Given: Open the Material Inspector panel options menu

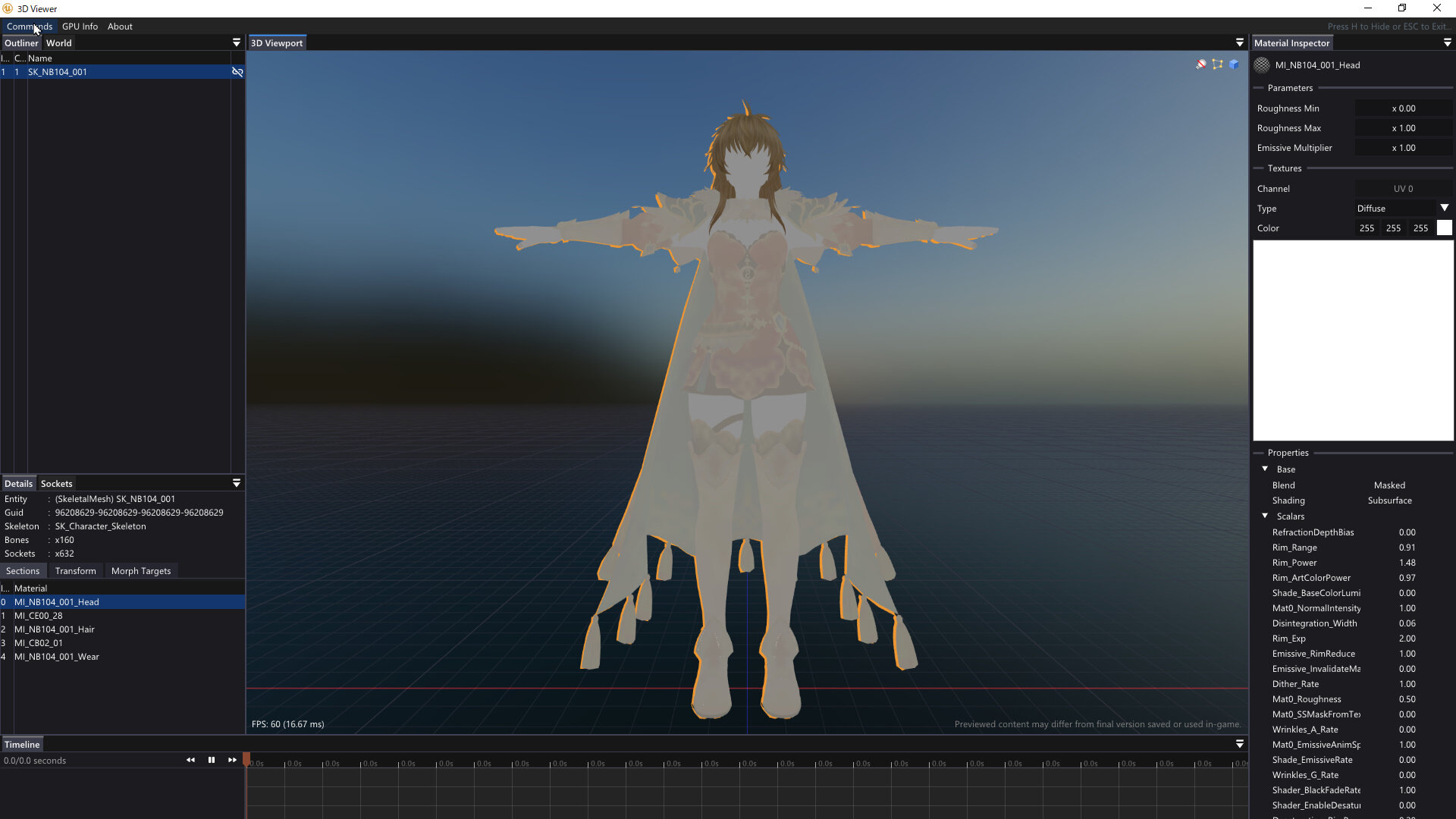Looking at the screenshot, I should [1448, 43].
